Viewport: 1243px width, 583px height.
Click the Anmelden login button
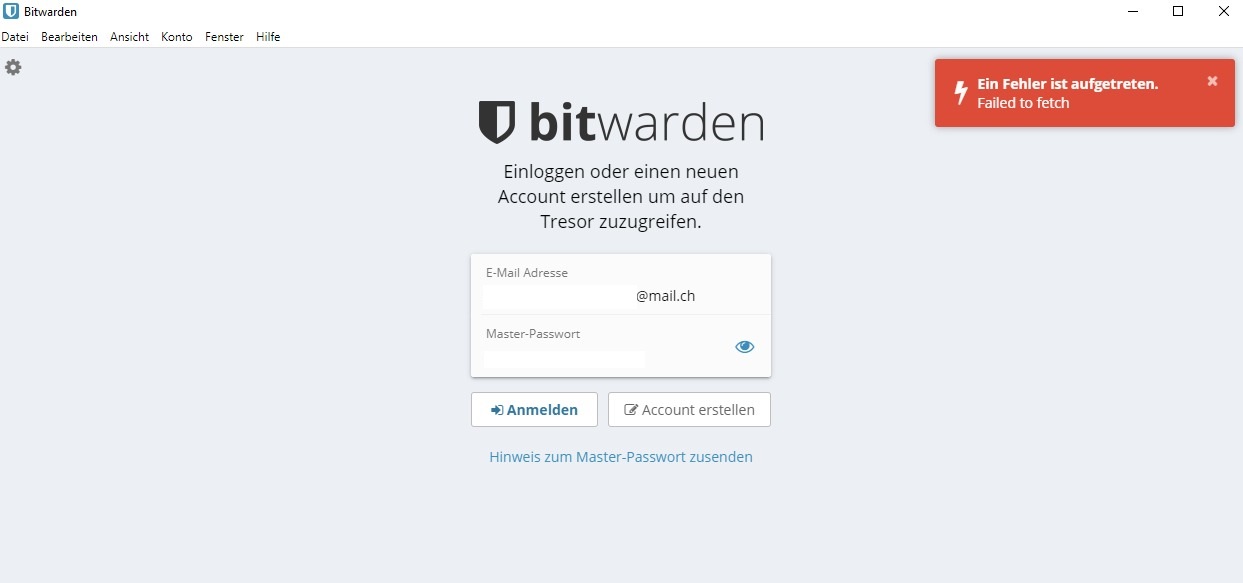[534, 410]
